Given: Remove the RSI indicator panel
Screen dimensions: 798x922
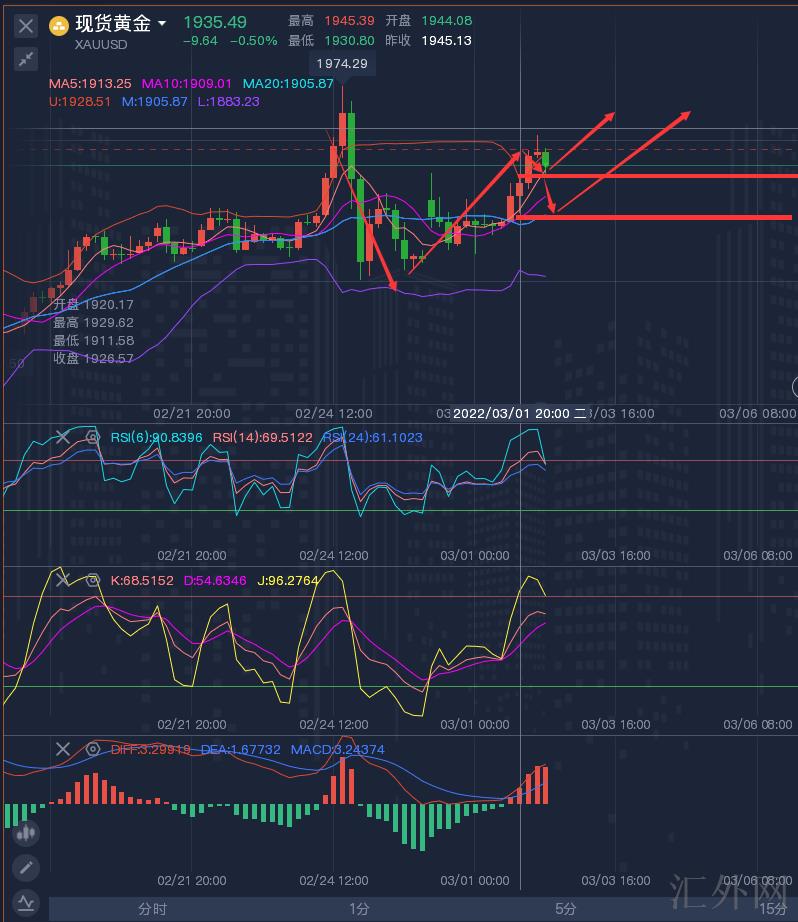Looking at the screenshot, I should coord(63,437).
